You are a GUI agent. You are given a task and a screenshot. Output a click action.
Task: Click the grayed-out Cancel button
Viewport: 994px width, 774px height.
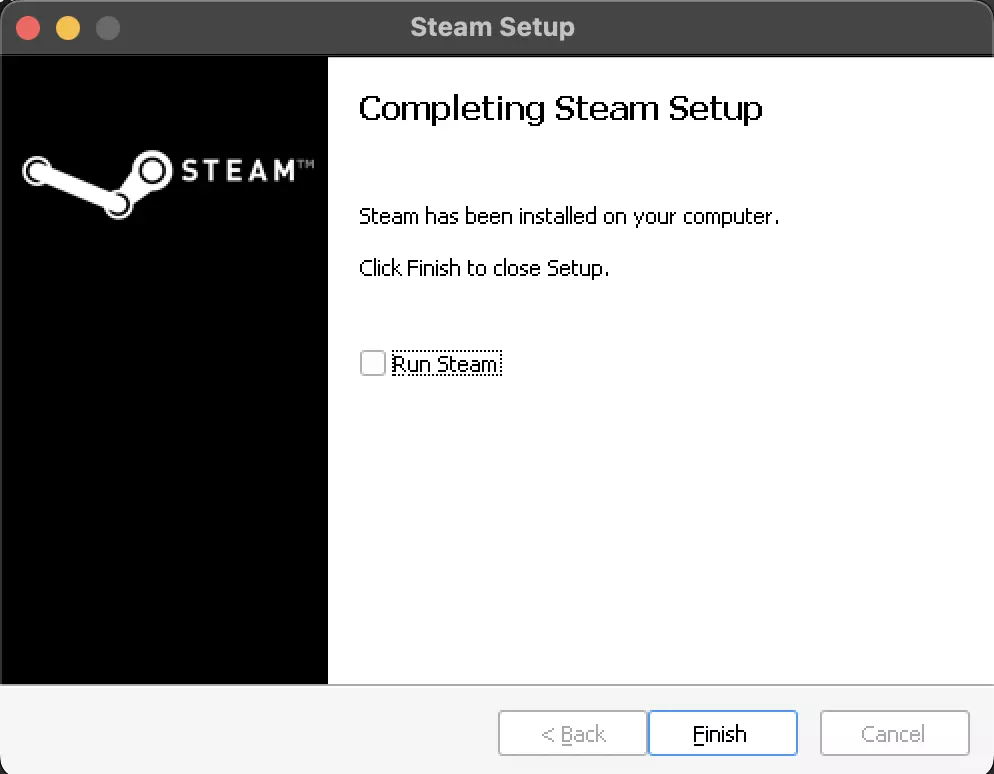(894, 733)
